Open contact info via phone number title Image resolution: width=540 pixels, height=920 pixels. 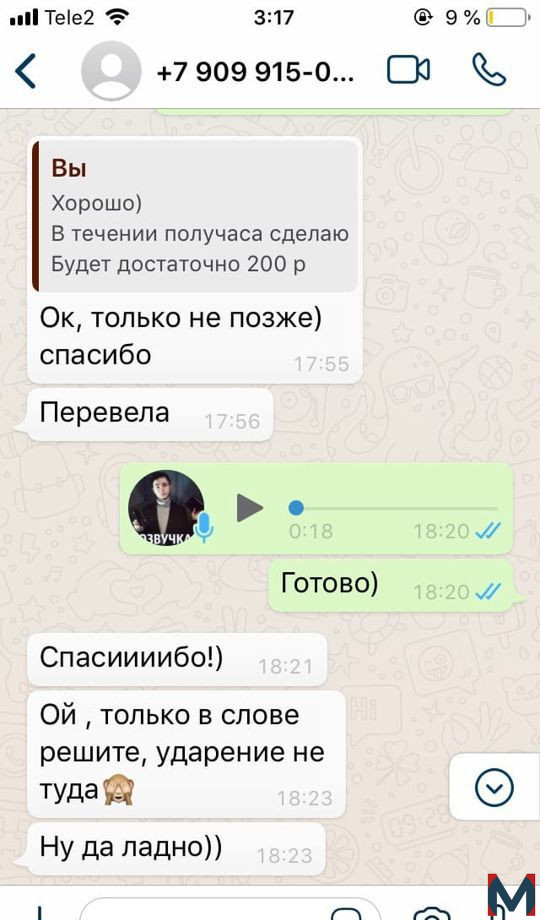pyautogui.click(x=255, y=72)
